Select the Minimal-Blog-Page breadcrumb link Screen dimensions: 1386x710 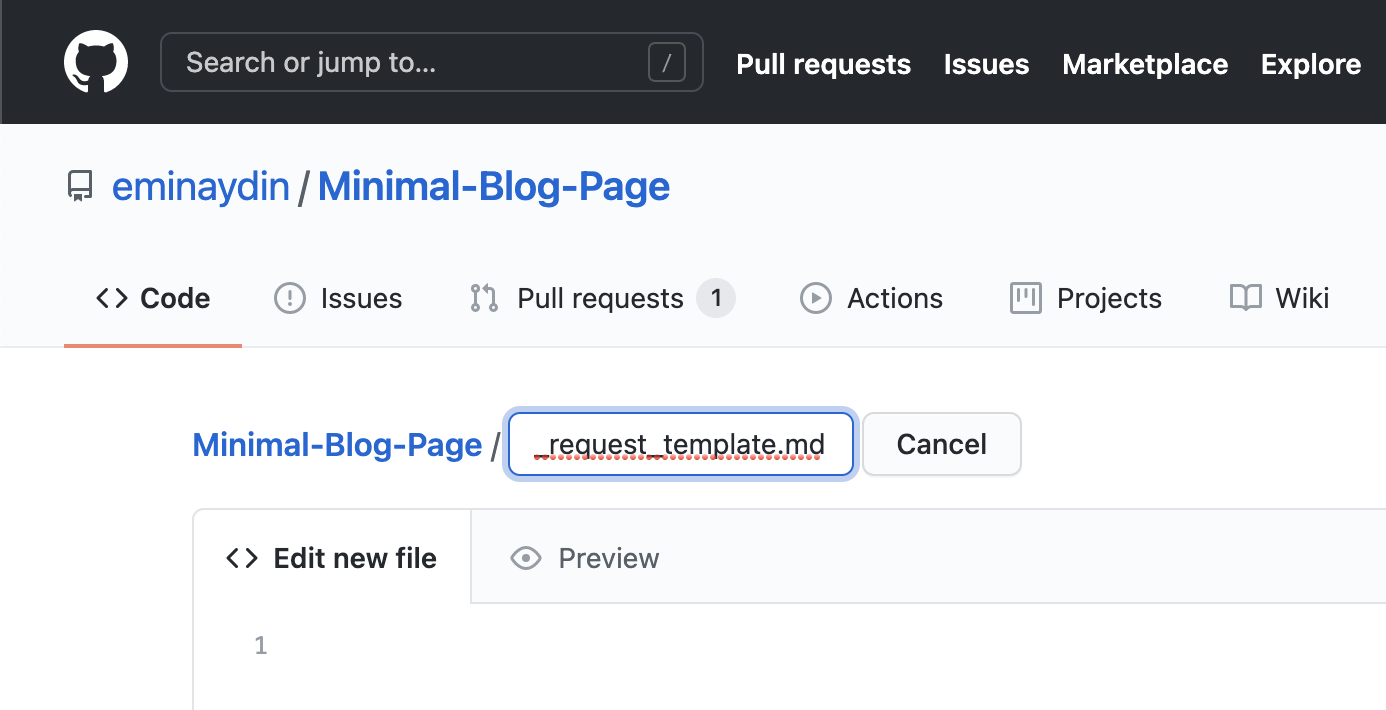click(x=337, y=444)
